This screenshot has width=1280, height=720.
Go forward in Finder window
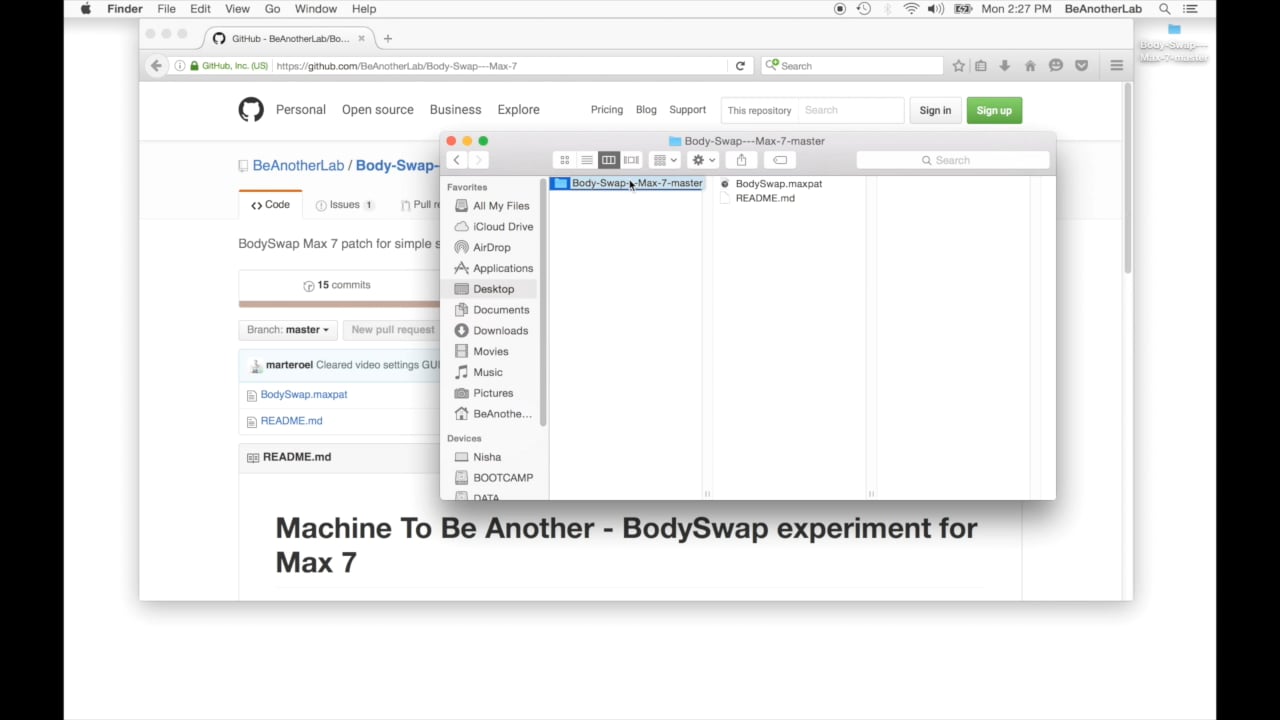(478, 160)
